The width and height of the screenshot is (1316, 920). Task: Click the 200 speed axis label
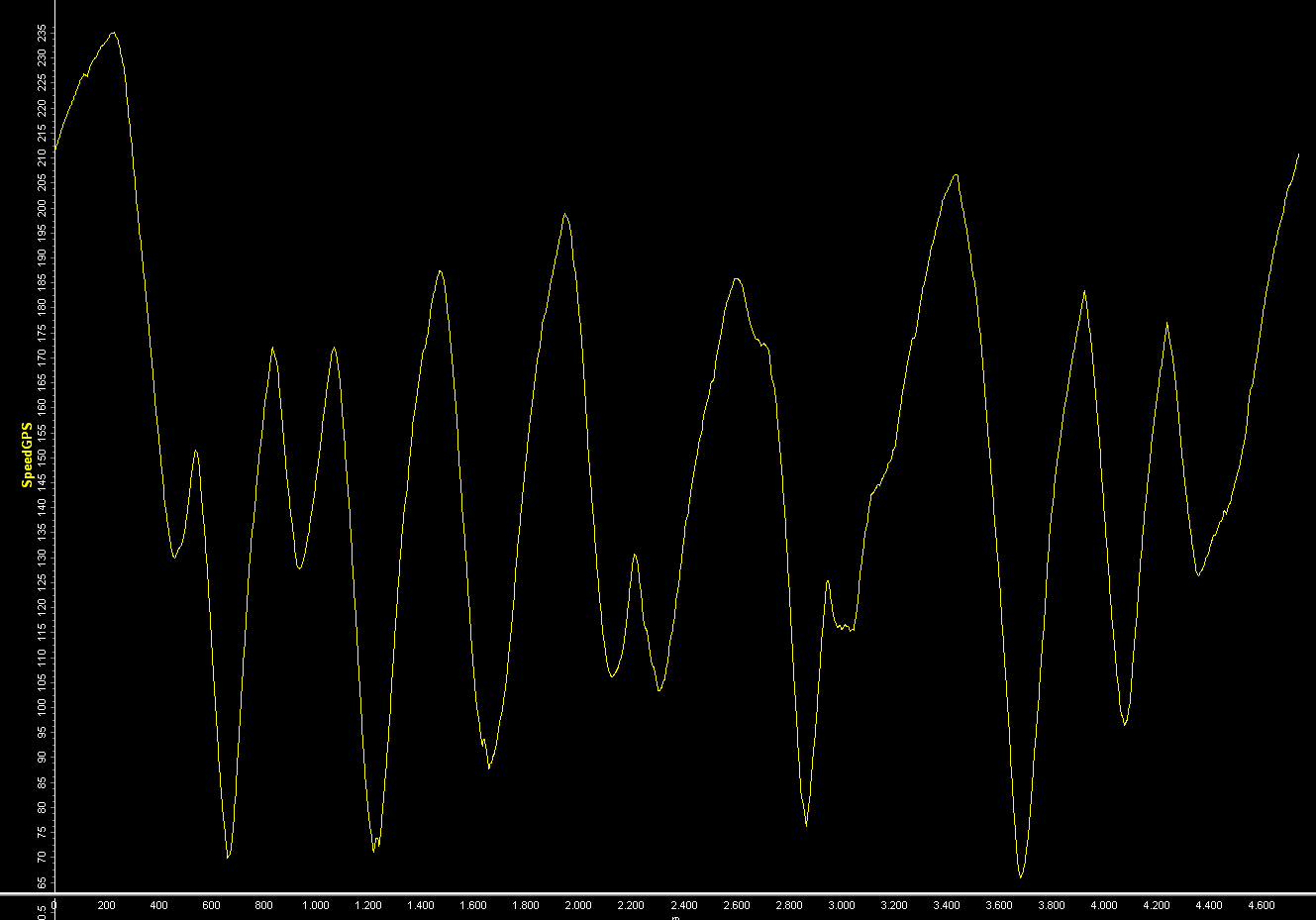click(x=42, y=206)
